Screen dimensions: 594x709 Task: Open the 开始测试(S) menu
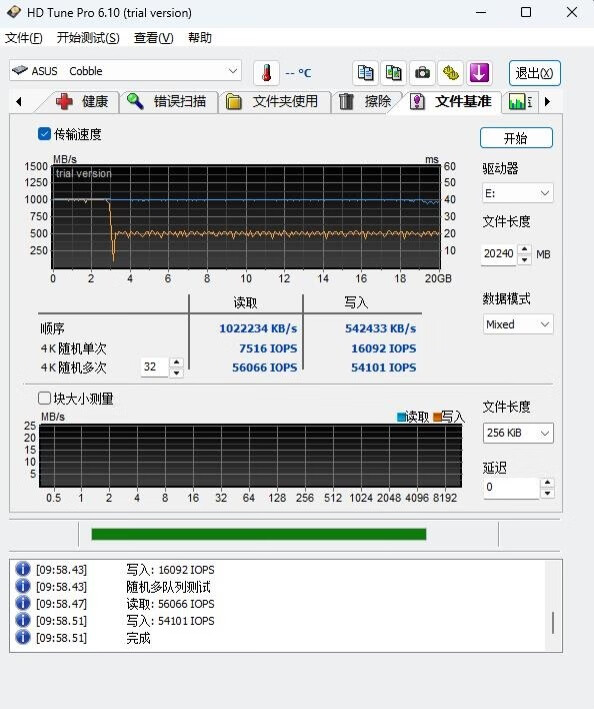(x=88, y=38)
